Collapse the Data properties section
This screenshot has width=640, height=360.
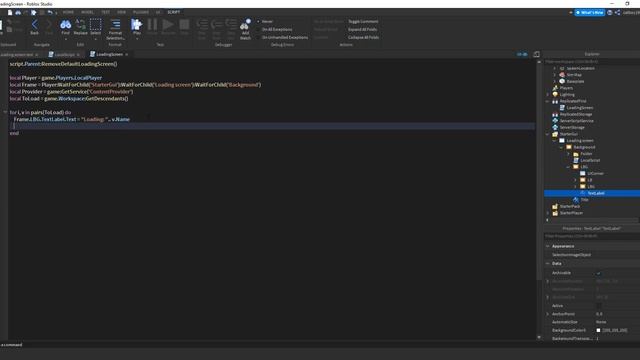(548, 264)
